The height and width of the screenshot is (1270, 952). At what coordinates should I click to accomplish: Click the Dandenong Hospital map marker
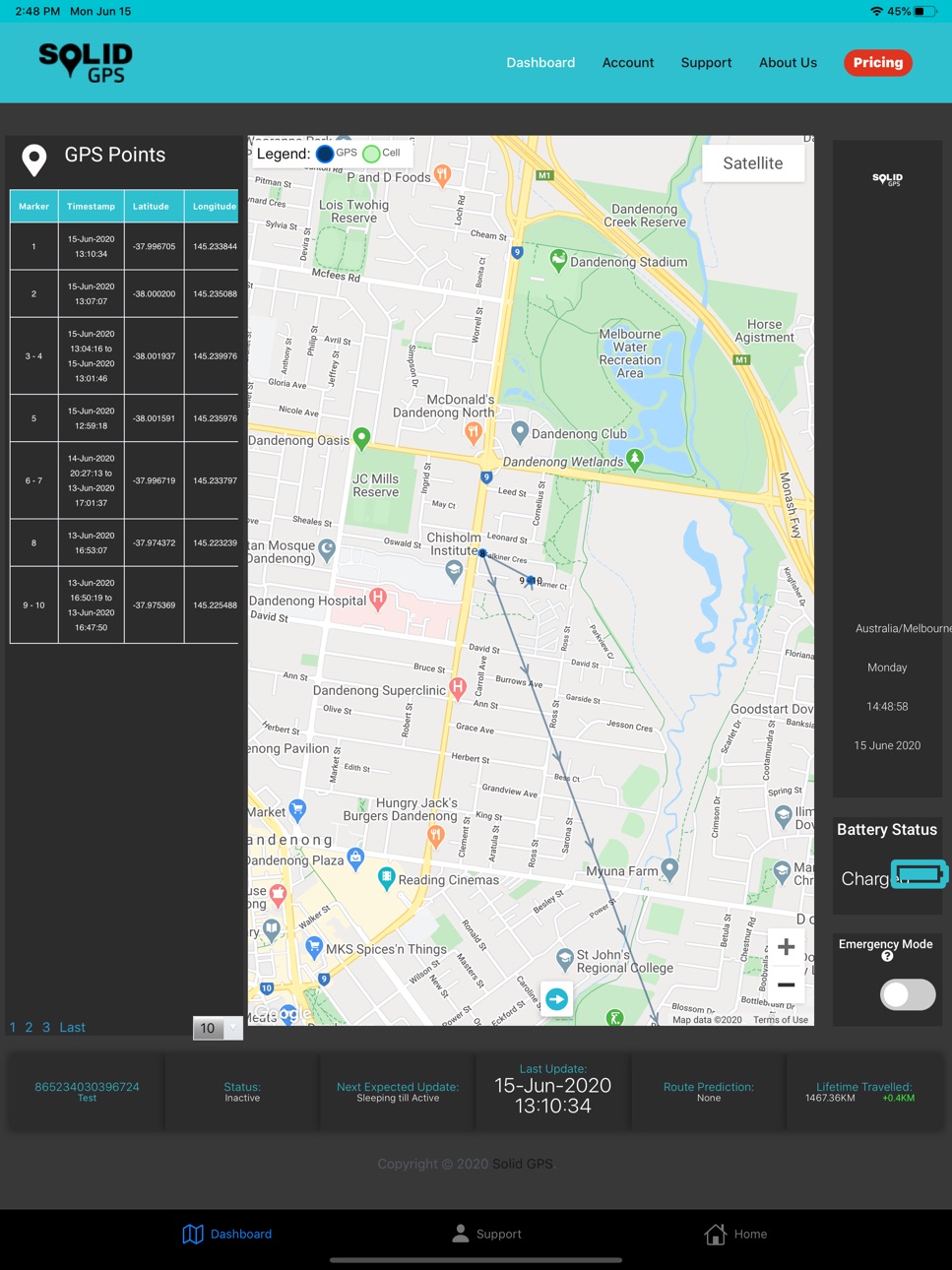pyautogui.click(x=378, y=599)
